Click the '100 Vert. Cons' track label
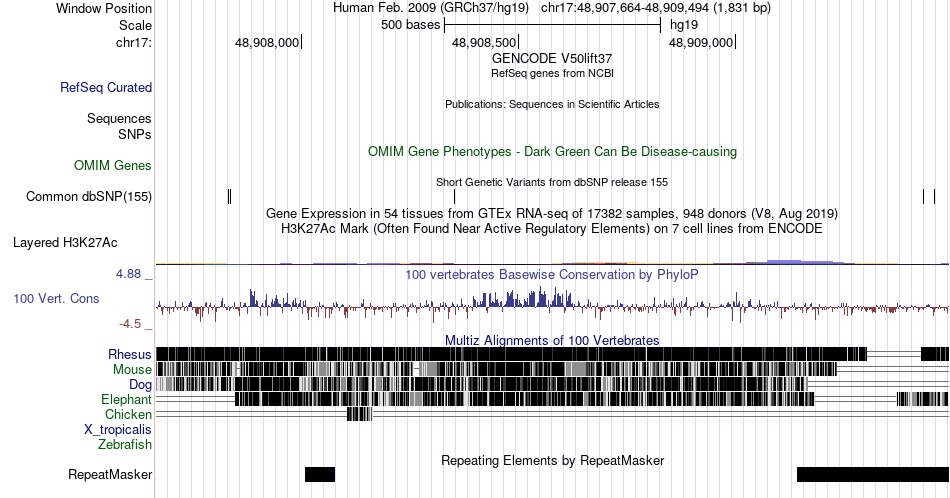 point(56,298)
